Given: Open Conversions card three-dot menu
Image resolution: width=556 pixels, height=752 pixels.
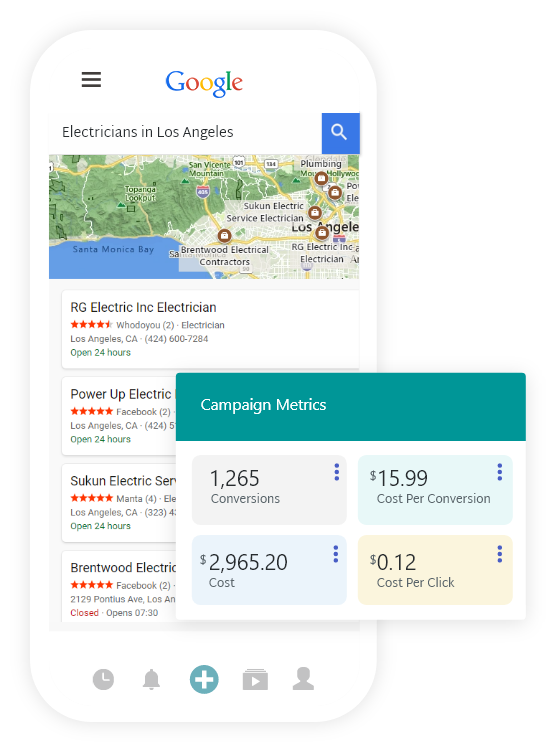Looking at the screenshot, I should click(x=337, y=472).
